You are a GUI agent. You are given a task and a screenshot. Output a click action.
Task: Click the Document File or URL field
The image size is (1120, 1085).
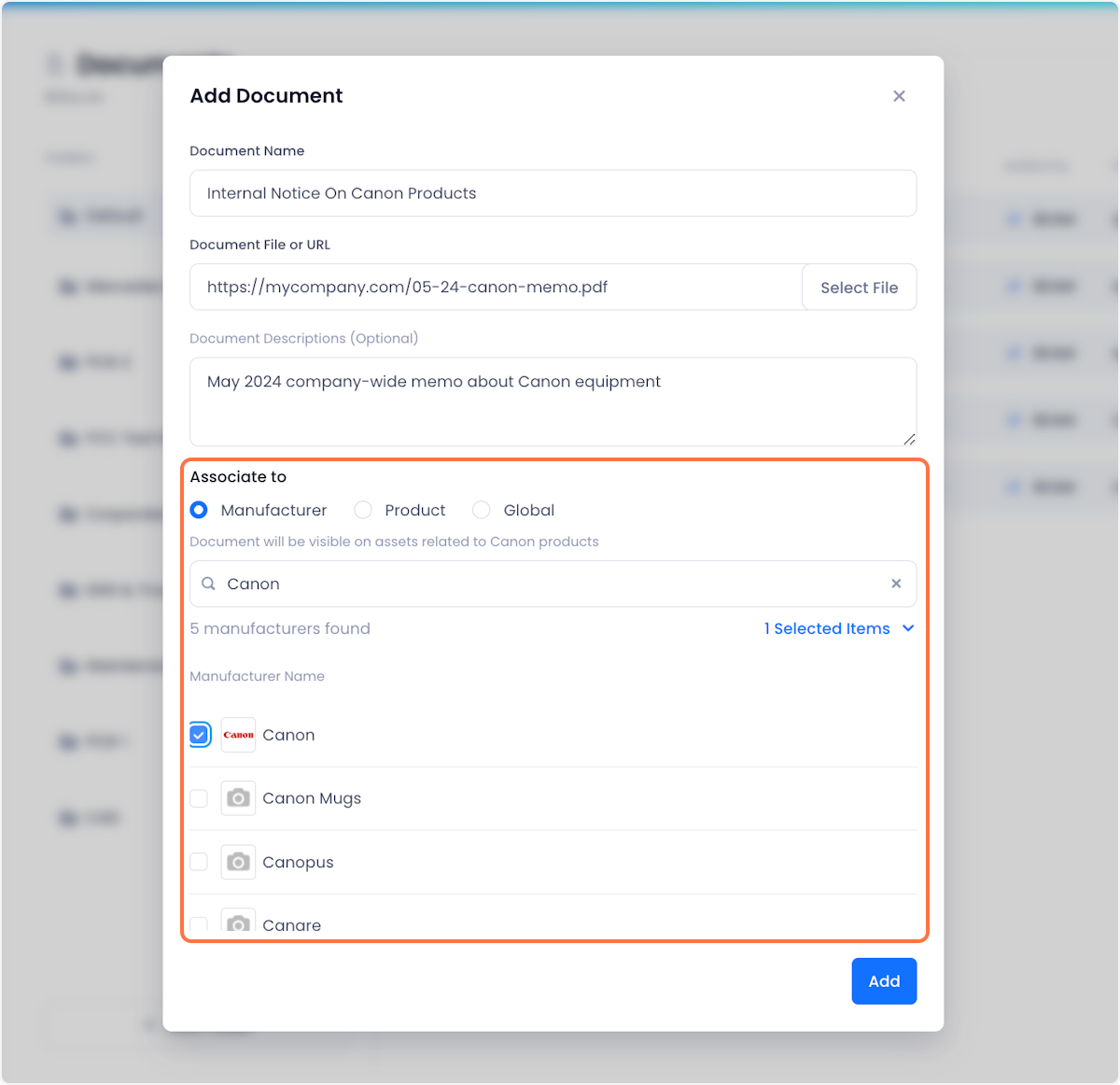click(x=496, y=287)
